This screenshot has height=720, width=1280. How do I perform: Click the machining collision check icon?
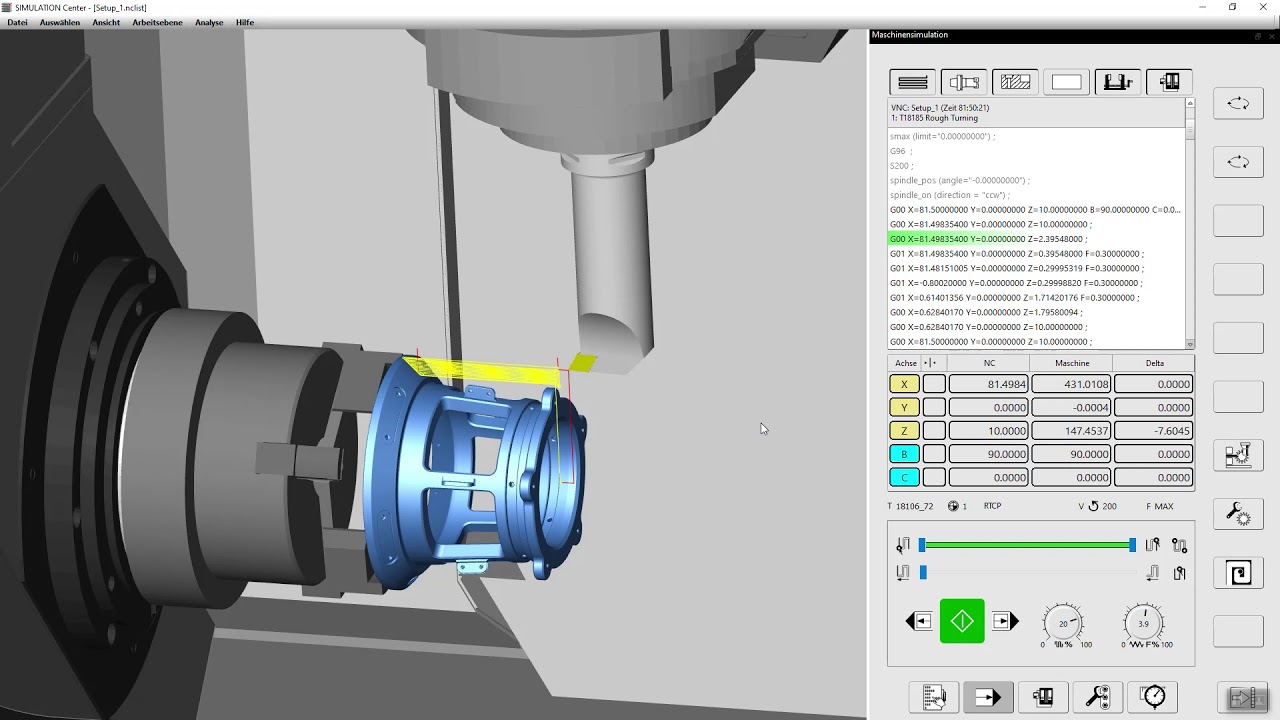click(1238, 455)
